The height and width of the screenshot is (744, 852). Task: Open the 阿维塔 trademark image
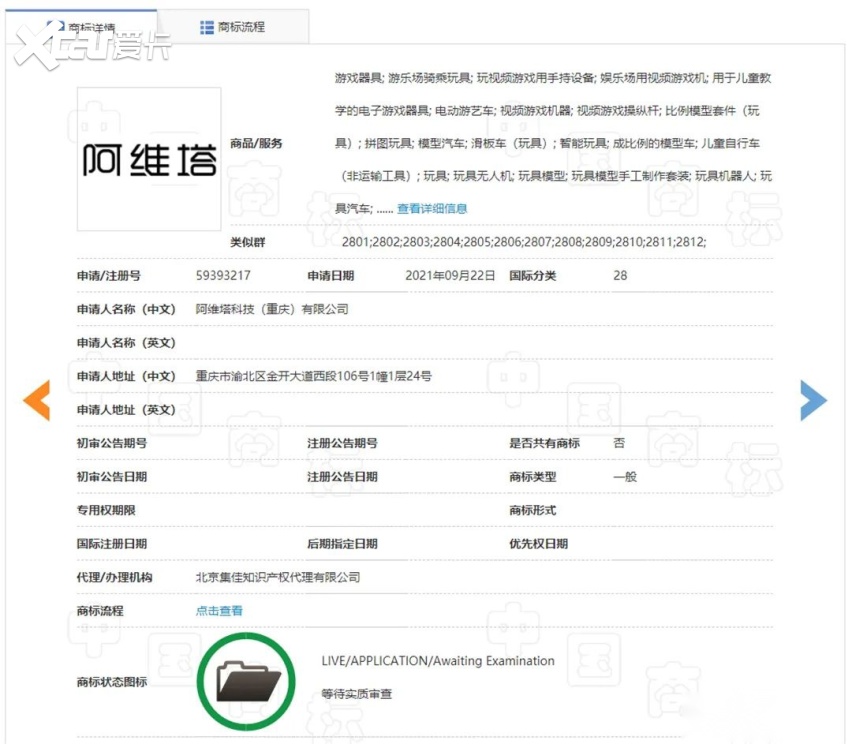coord(149,159)
